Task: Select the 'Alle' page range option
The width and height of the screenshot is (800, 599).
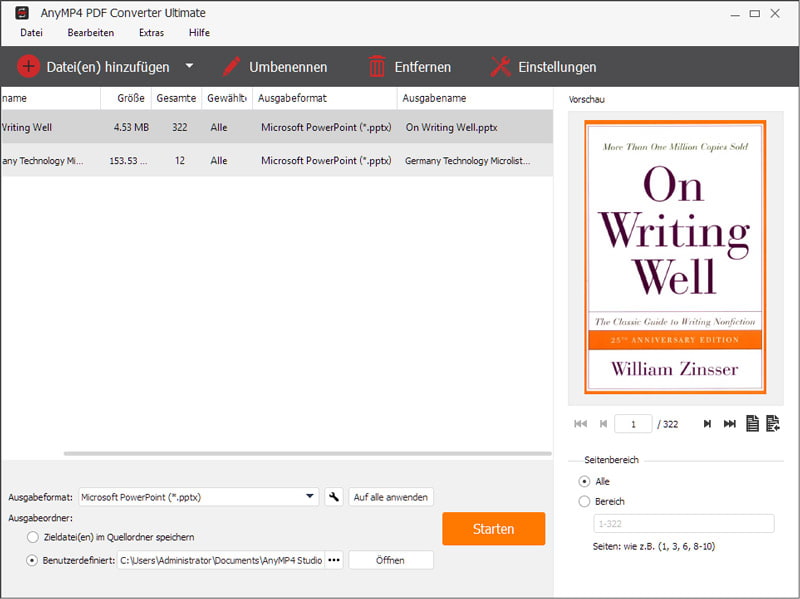Action: 584,481
